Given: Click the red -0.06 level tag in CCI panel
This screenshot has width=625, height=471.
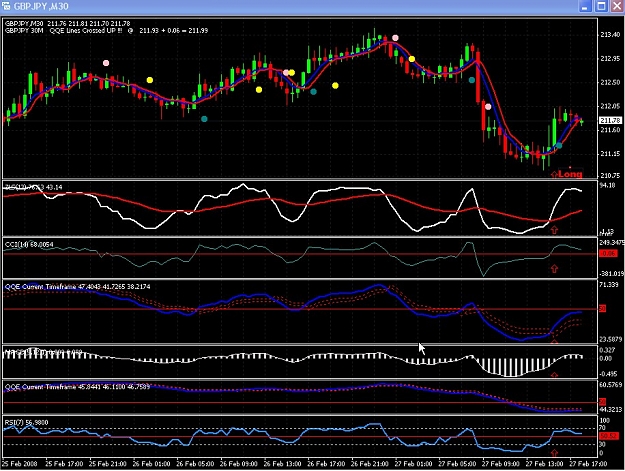Looking at the screenshot, I should tap(608, 253).
